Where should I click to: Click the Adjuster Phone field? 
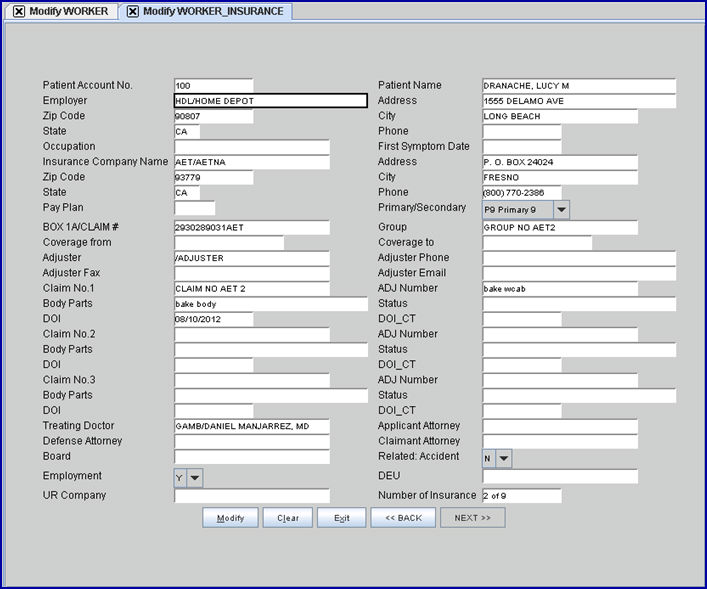579,258
